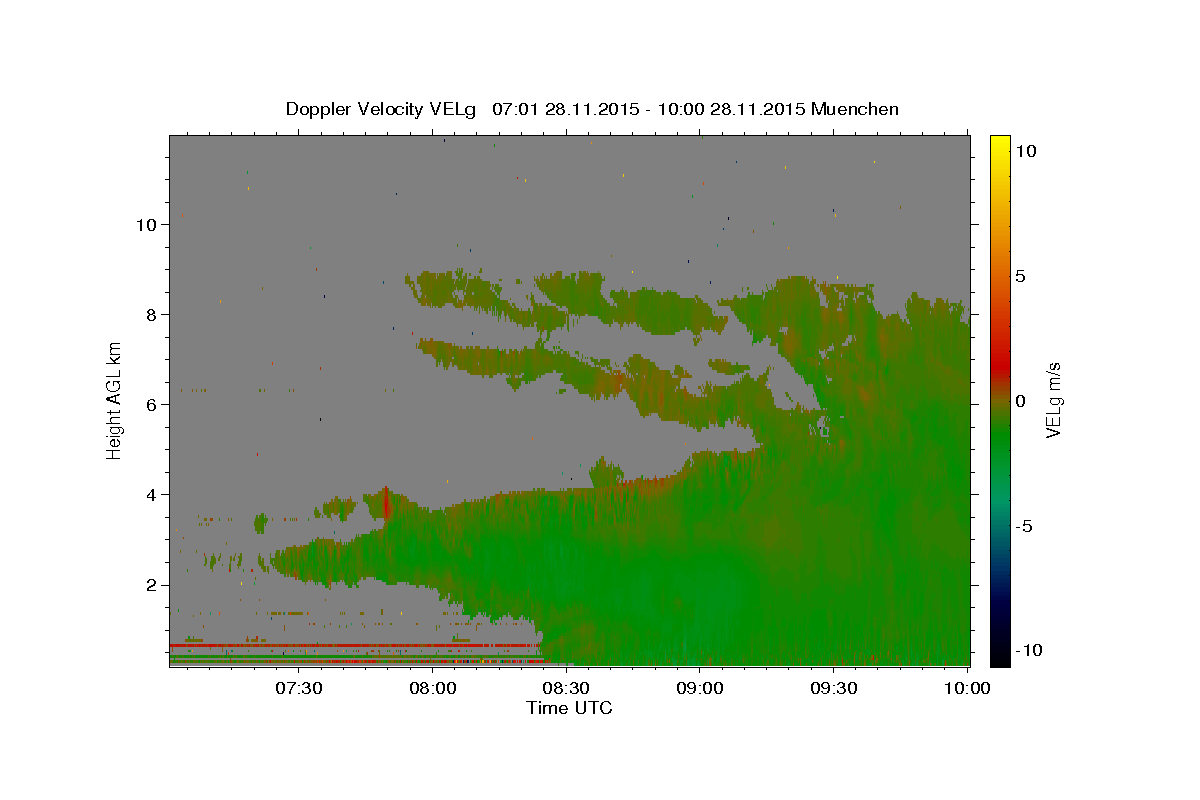1200x800 pixels.
Task: Click the height axis label 6
Action: pos(152,405)
